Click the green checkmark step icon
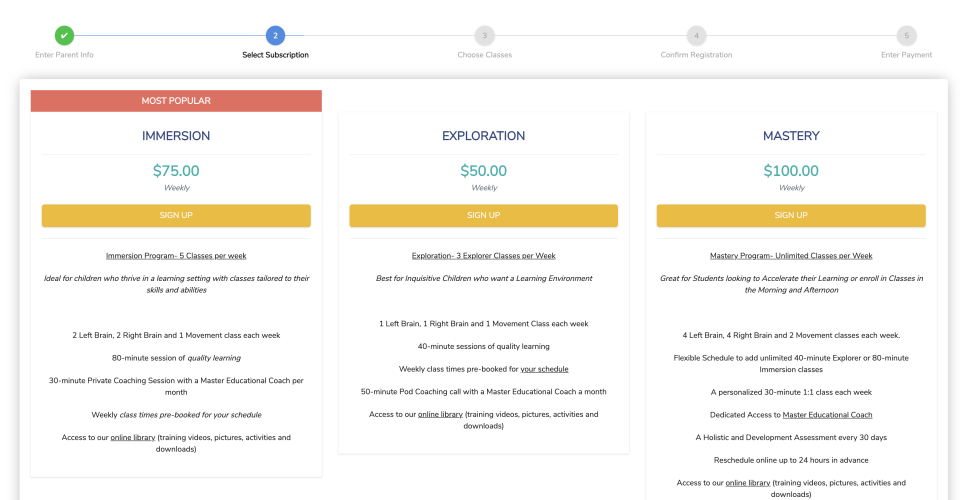Image resolution: width=960 pixels, height=500 pixels. click(64, 36)
